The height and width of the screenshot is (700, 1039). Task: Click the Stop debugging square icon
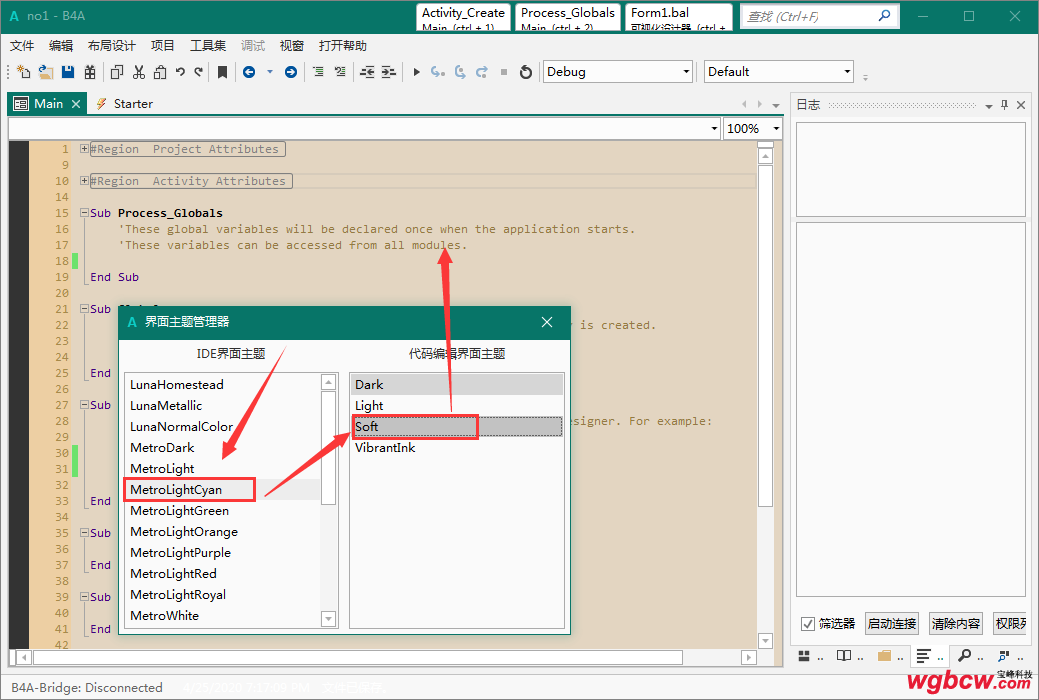504,72
